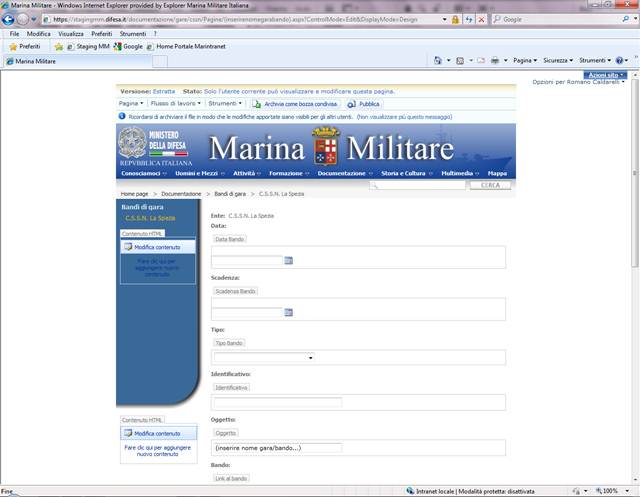Open the Strumenti menu in menu bar
The height and width of the screenshot is (497, 640).
(133, 34)
